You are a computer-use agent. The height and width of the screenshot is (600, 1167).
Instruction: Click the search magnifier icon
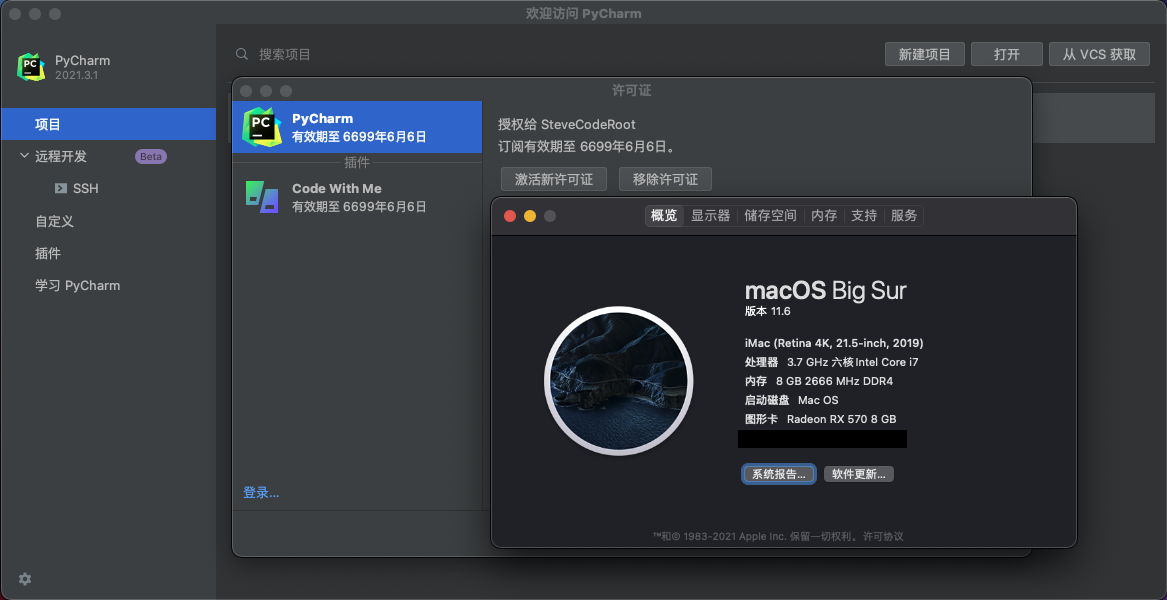point(242,54)
